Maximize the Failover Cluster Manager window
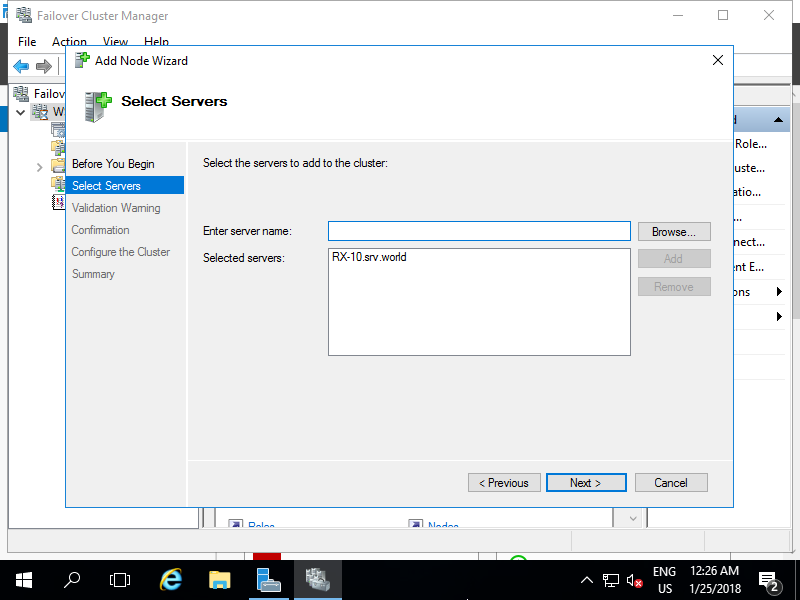This screenshot has width=800, height=600. [723, 15]
